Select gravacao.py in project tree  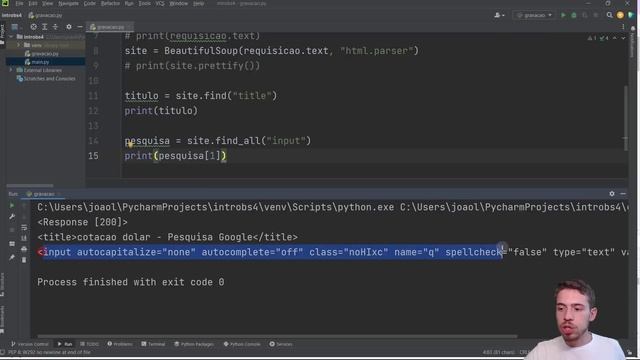point(42,53)
